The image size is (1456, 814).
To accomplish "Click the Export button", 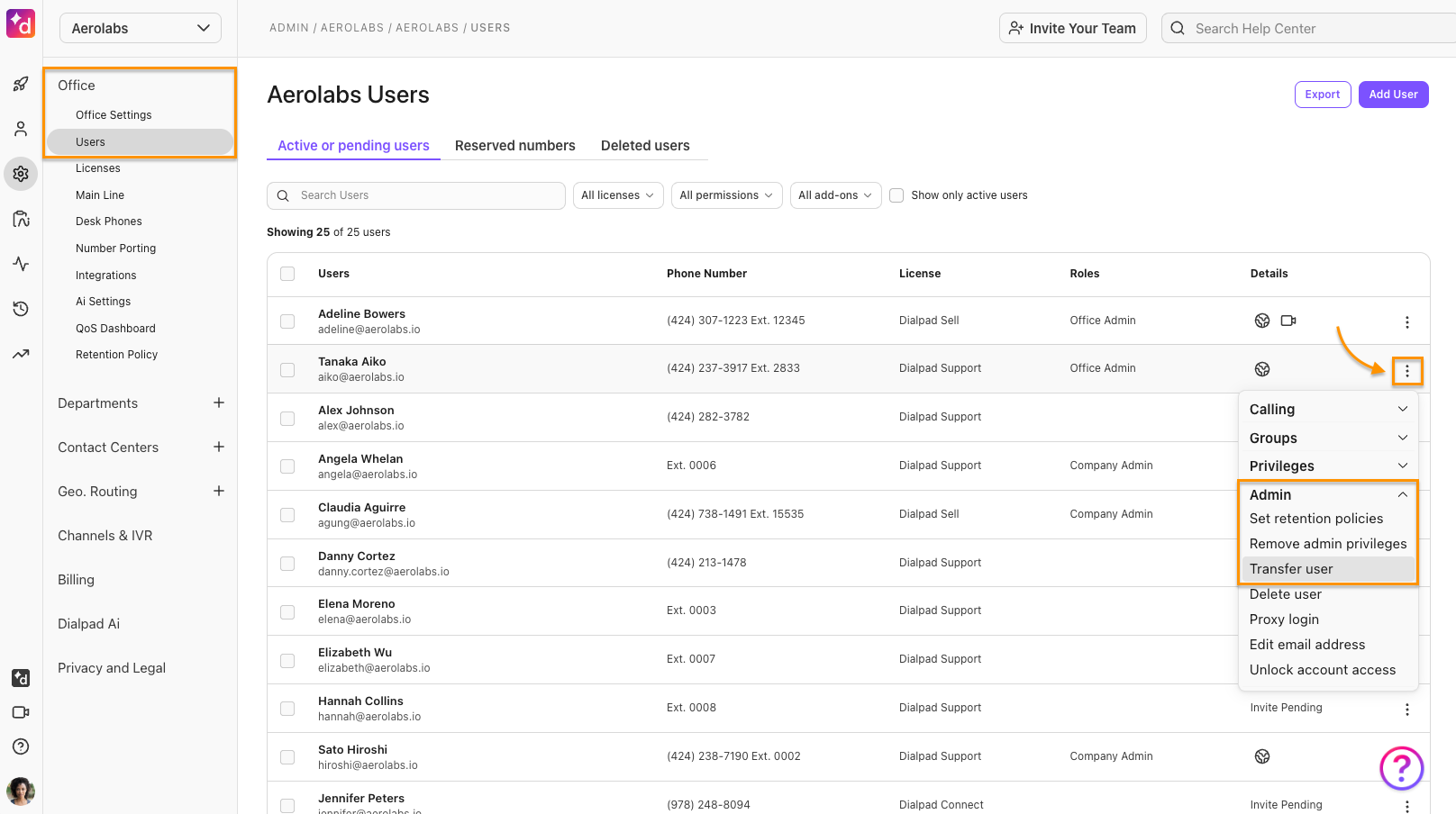I will [1323, 95].
